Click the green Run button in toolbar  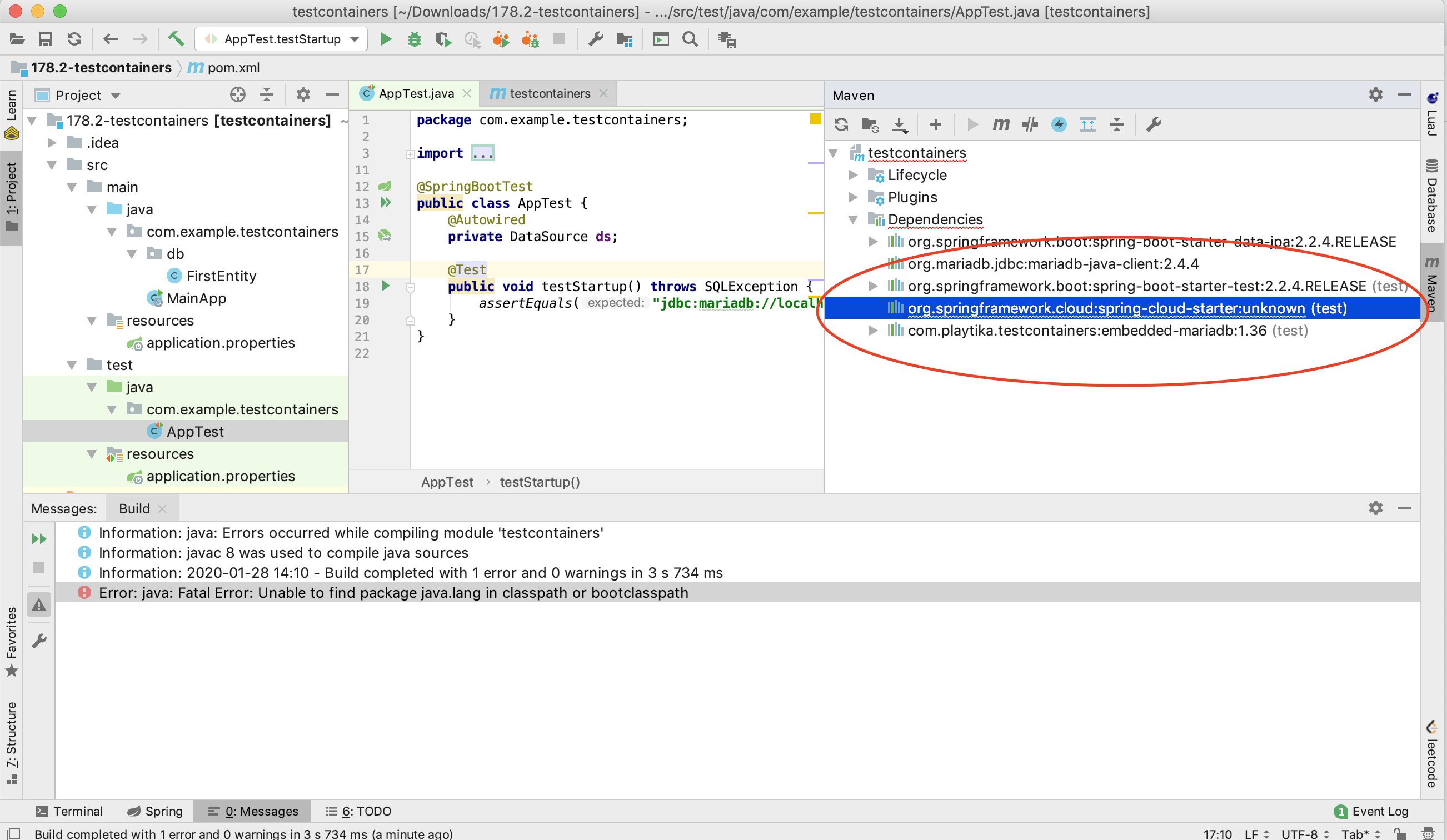click(386, 39)
